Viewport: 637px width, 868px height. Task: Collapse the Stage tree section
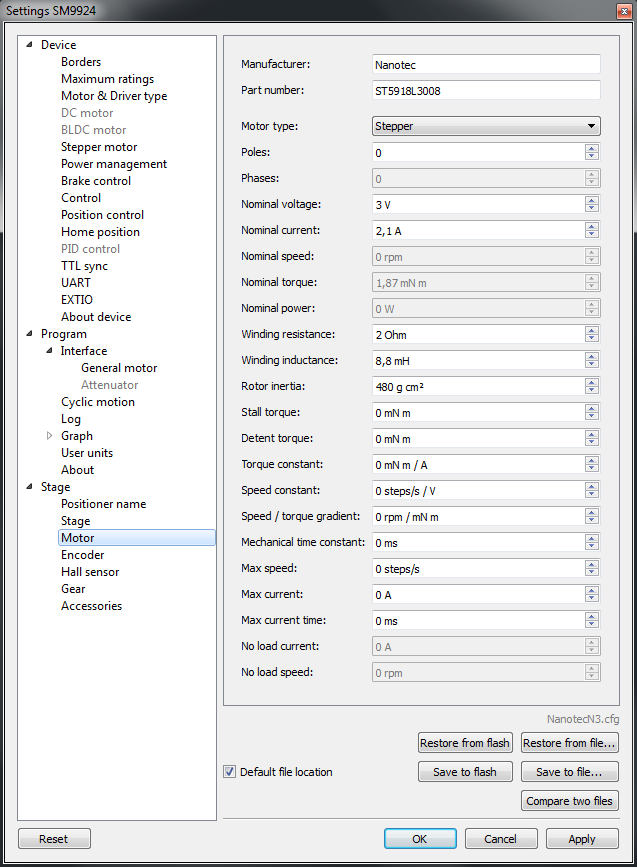click(29, 487)
